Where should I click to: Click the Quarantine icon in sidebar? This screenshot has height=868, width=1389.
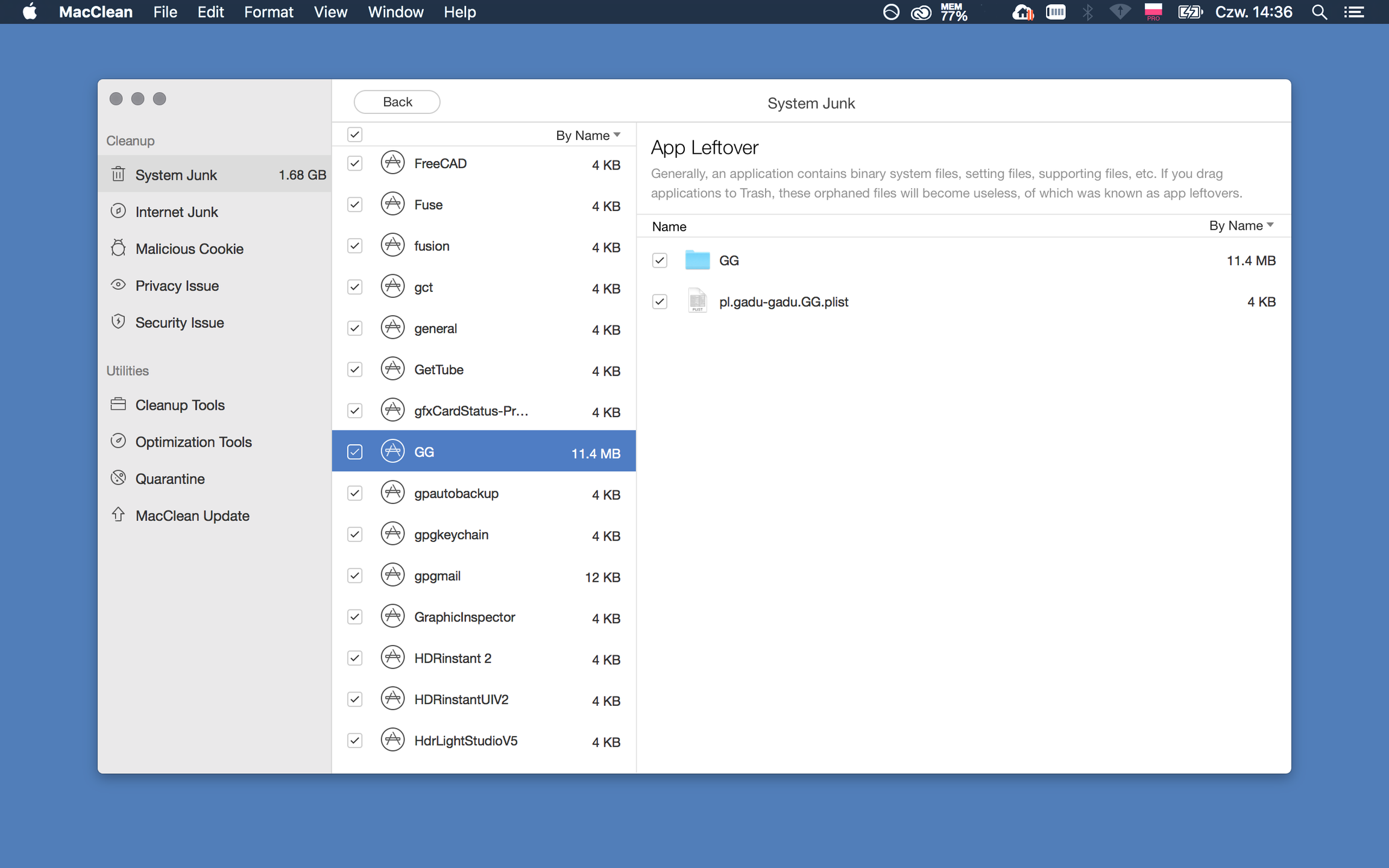tap(118, 478)
